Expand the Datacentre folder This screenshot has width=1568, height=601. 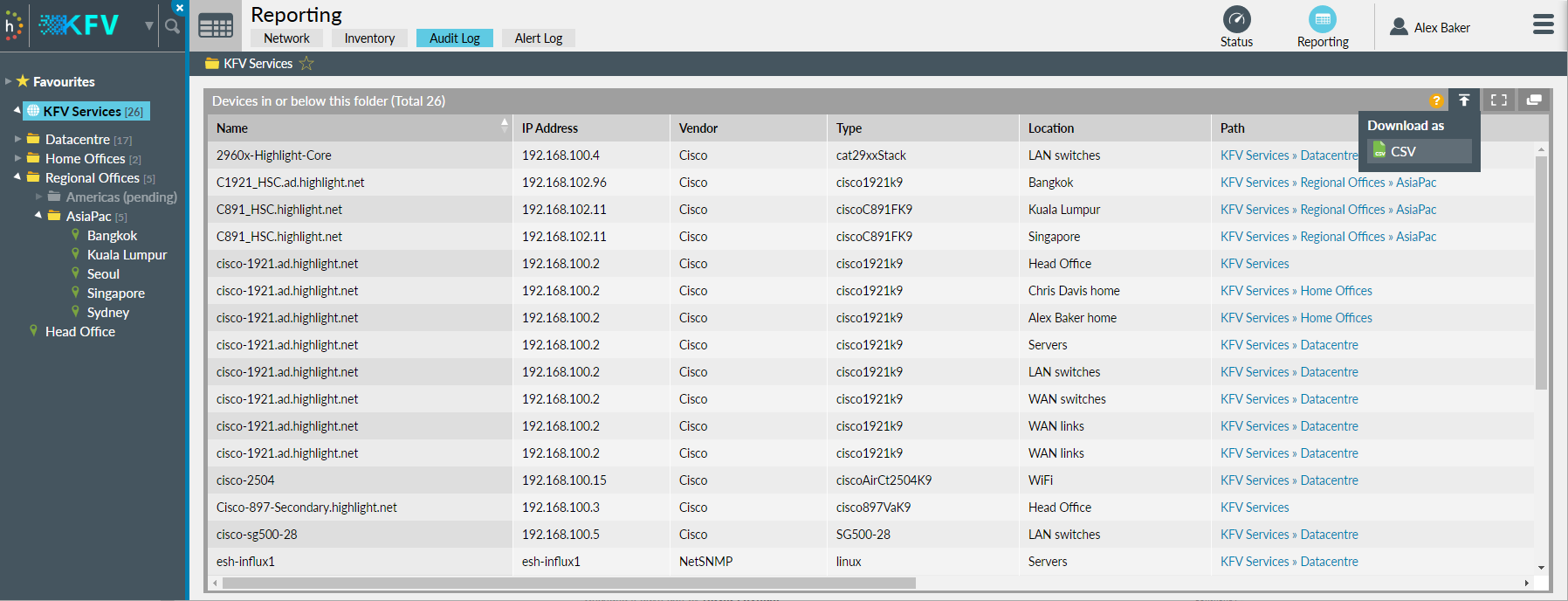click(x=17, y=139)
